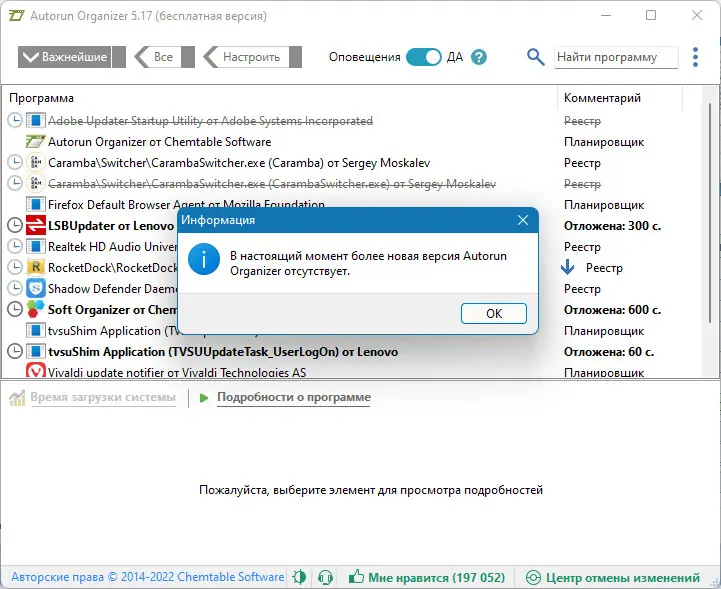This screenshot has width=721, height=589.
Task: Click the Soft Organizer colored balls icon
Action: coord(35,309)
